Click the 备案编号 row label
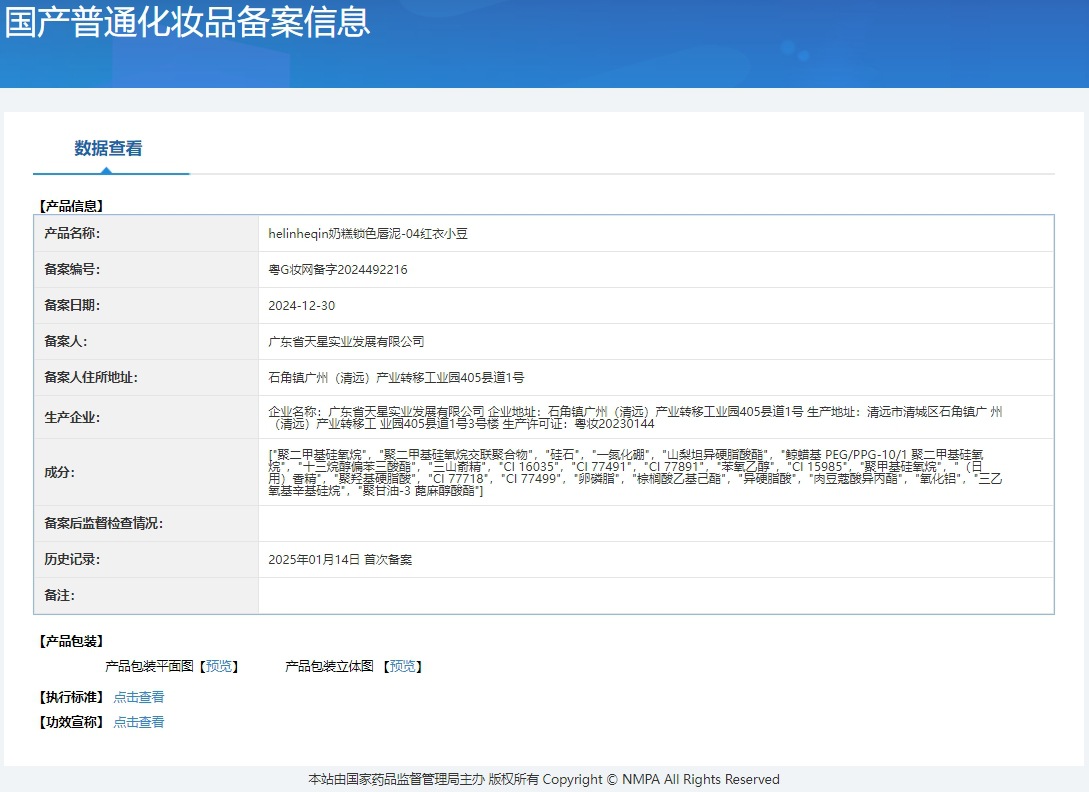 (72, 270)
